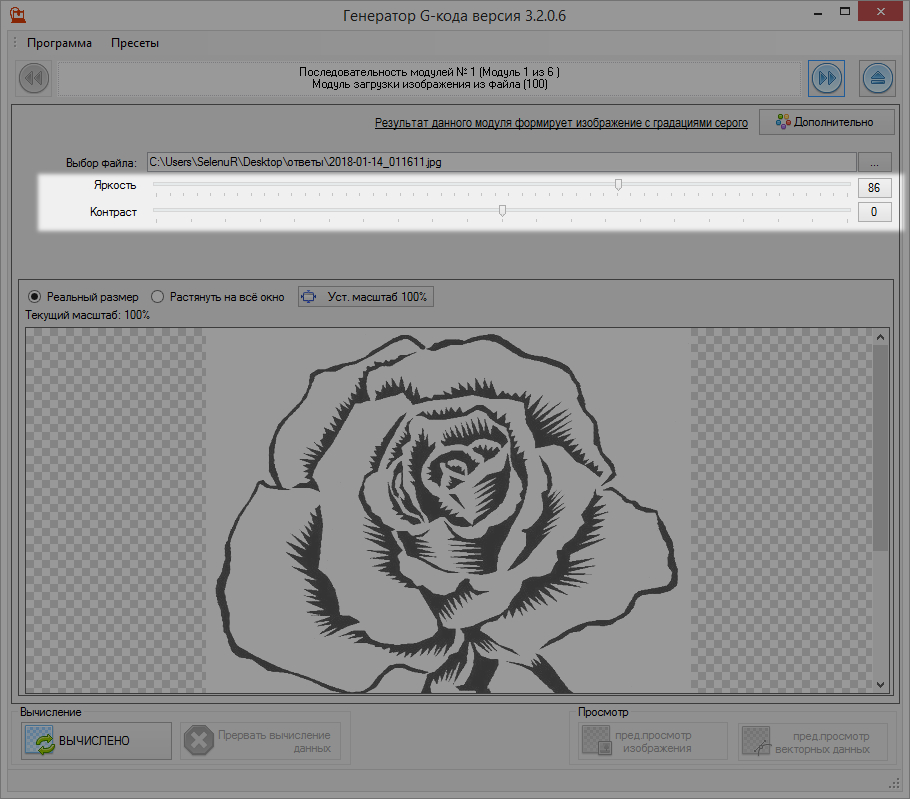Viewport: 910px width, 799px height.
Task: Adjust the Контраст slider thumb
Action: point(503,211)
